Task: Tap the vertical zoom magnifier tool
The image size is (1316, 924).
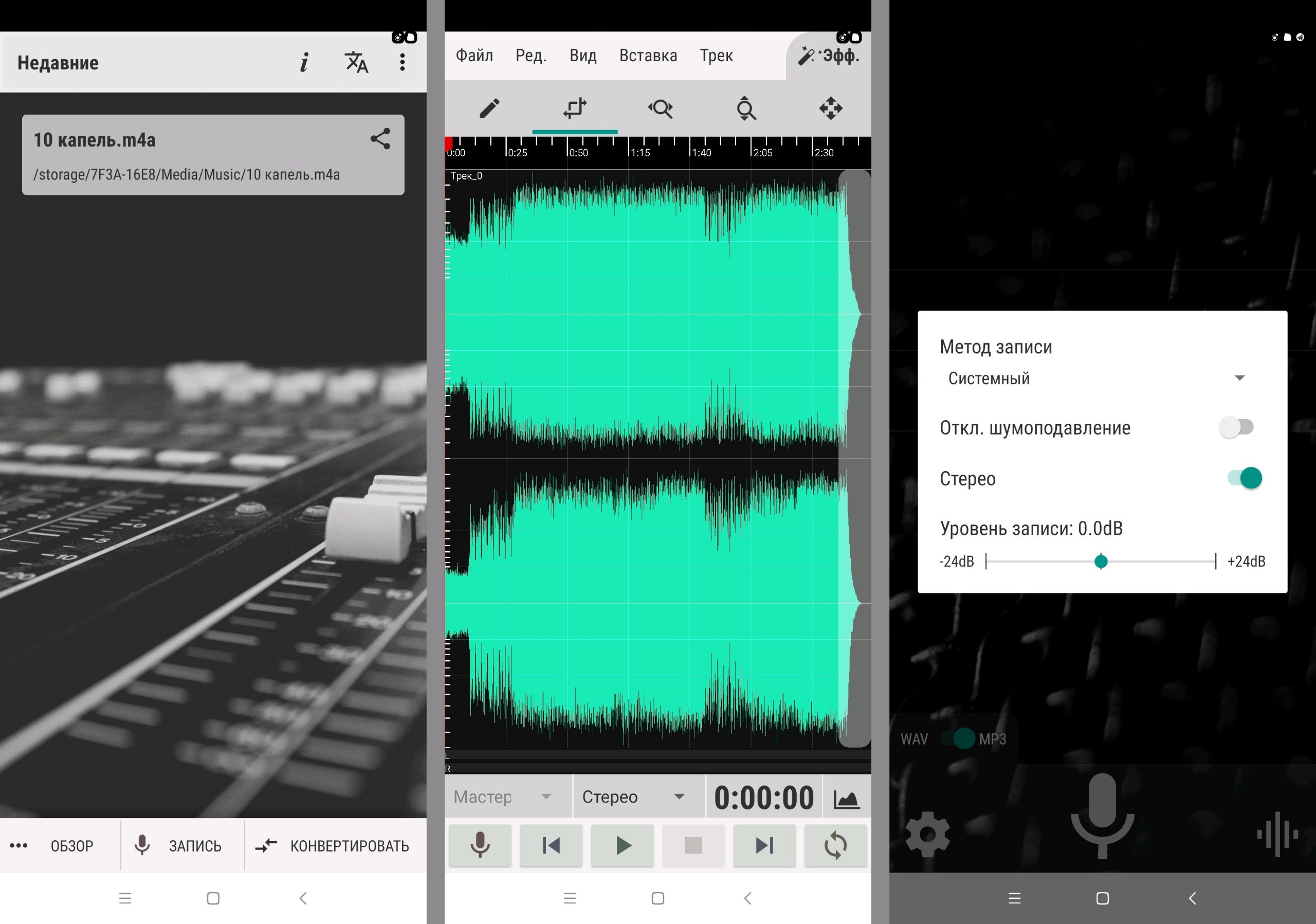Action: [746, 108]
